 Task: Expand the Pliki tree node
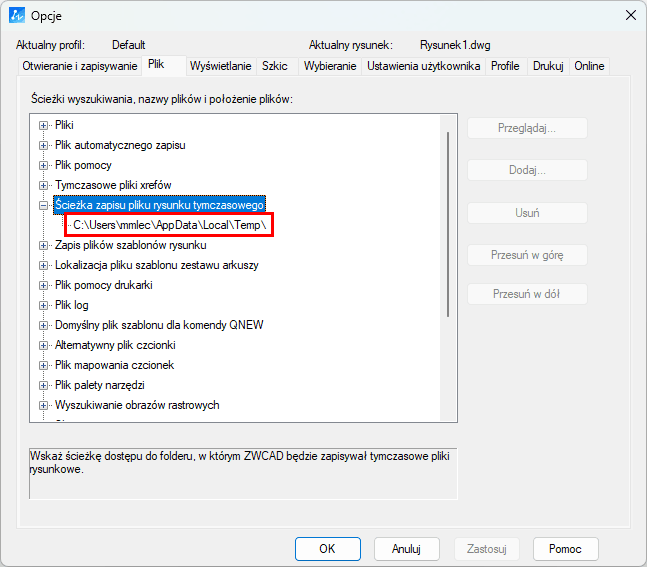coord(43,125)
